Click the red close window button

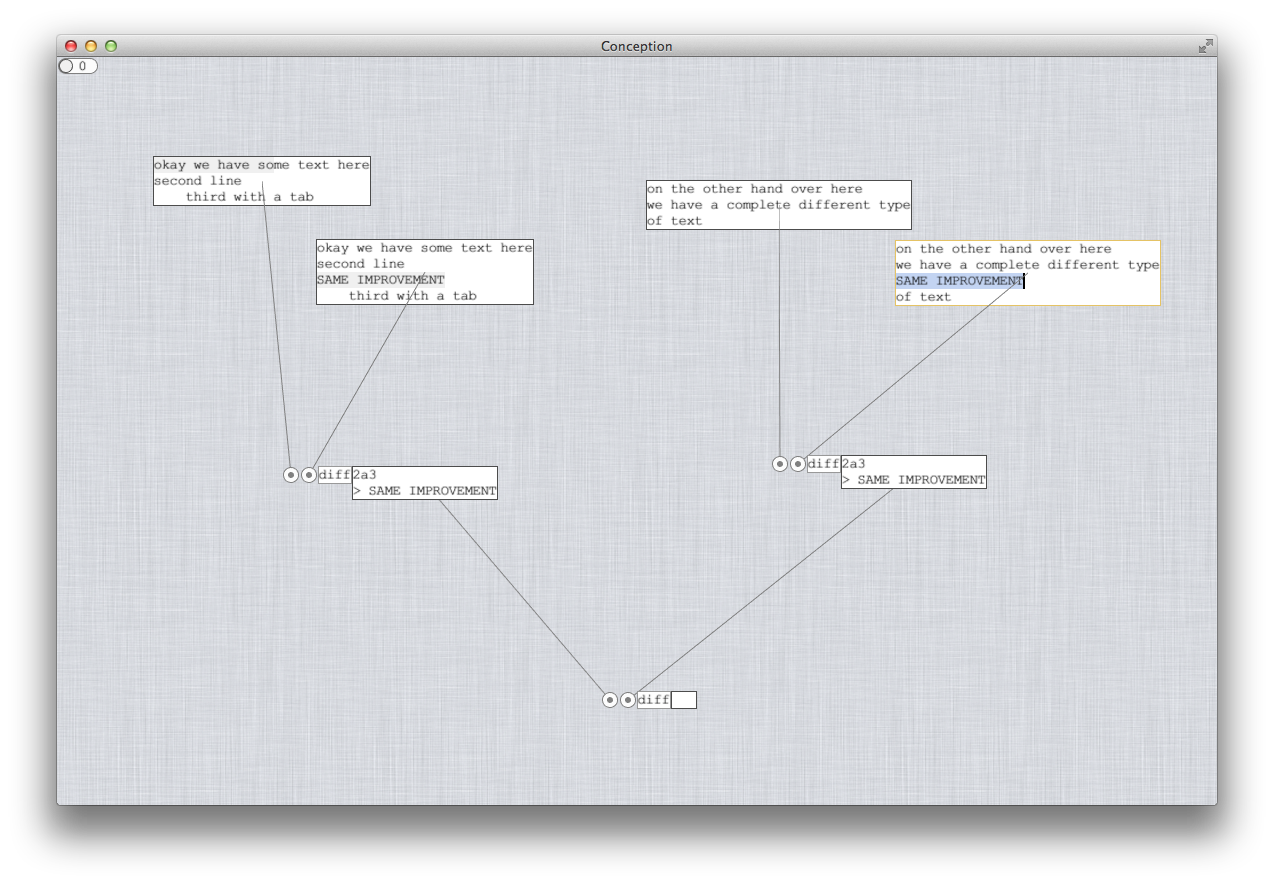[71, 46]
